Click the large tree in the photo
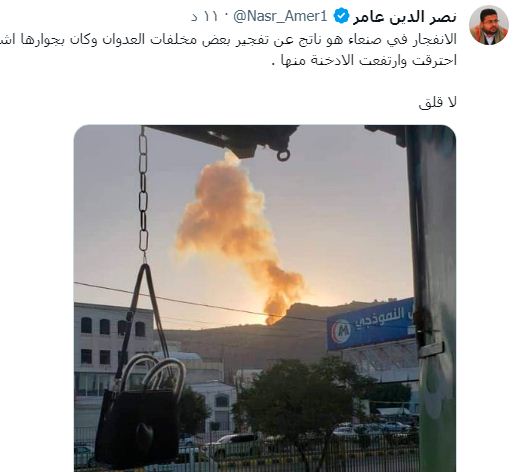The image size is (519, 472). click(300, 400)
